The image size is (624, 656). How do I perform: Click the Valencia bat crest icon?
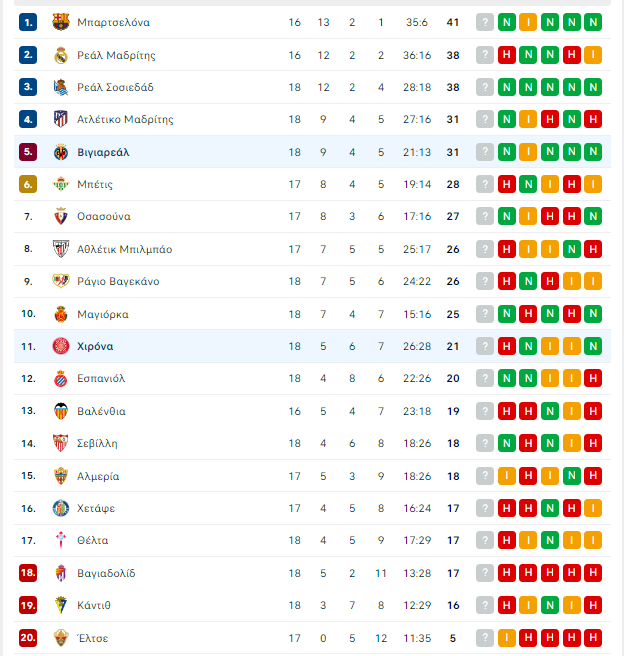tap(61, 411)
